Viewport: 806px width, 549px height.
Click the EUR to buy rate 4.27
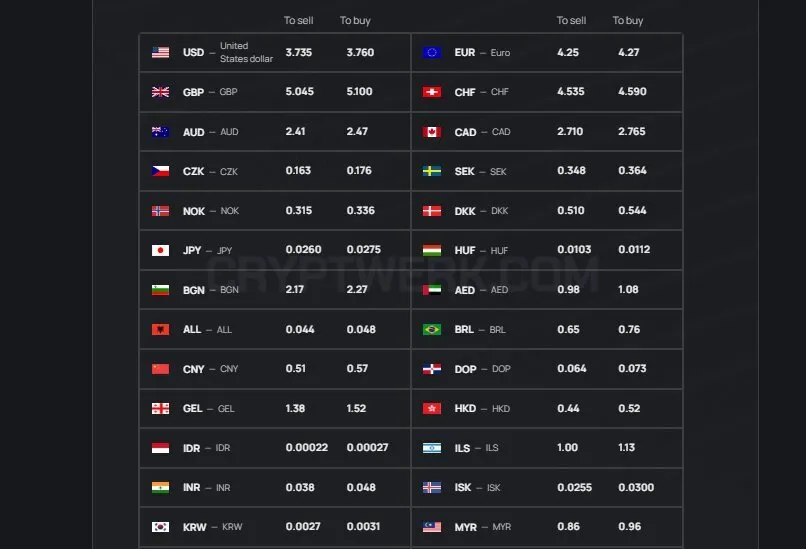[629, 52]
